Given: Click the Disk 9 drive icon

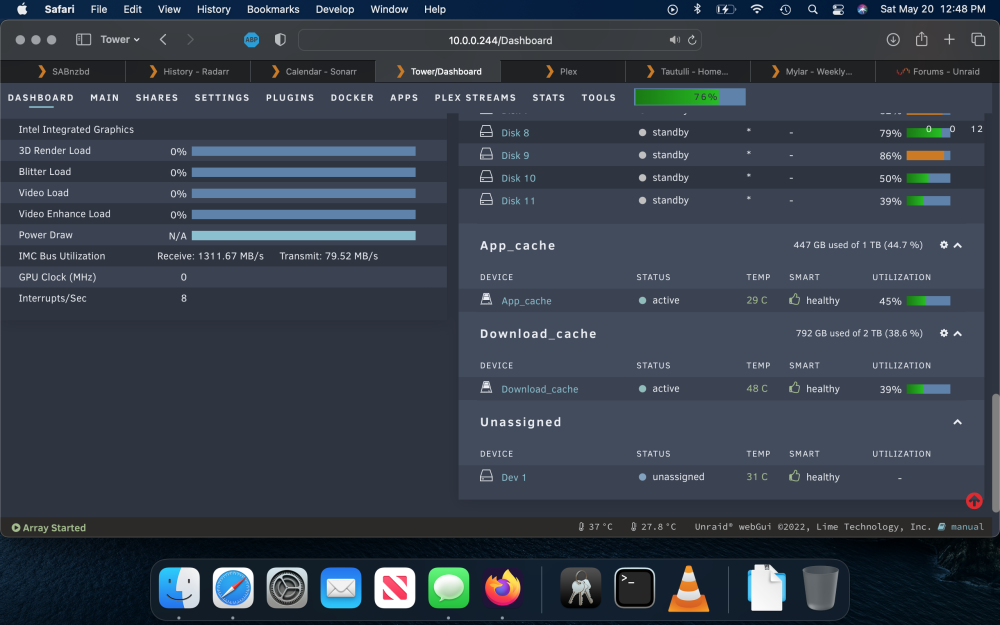Looking at the screenshot, I should pyautogui.click(x=486, y=154).
